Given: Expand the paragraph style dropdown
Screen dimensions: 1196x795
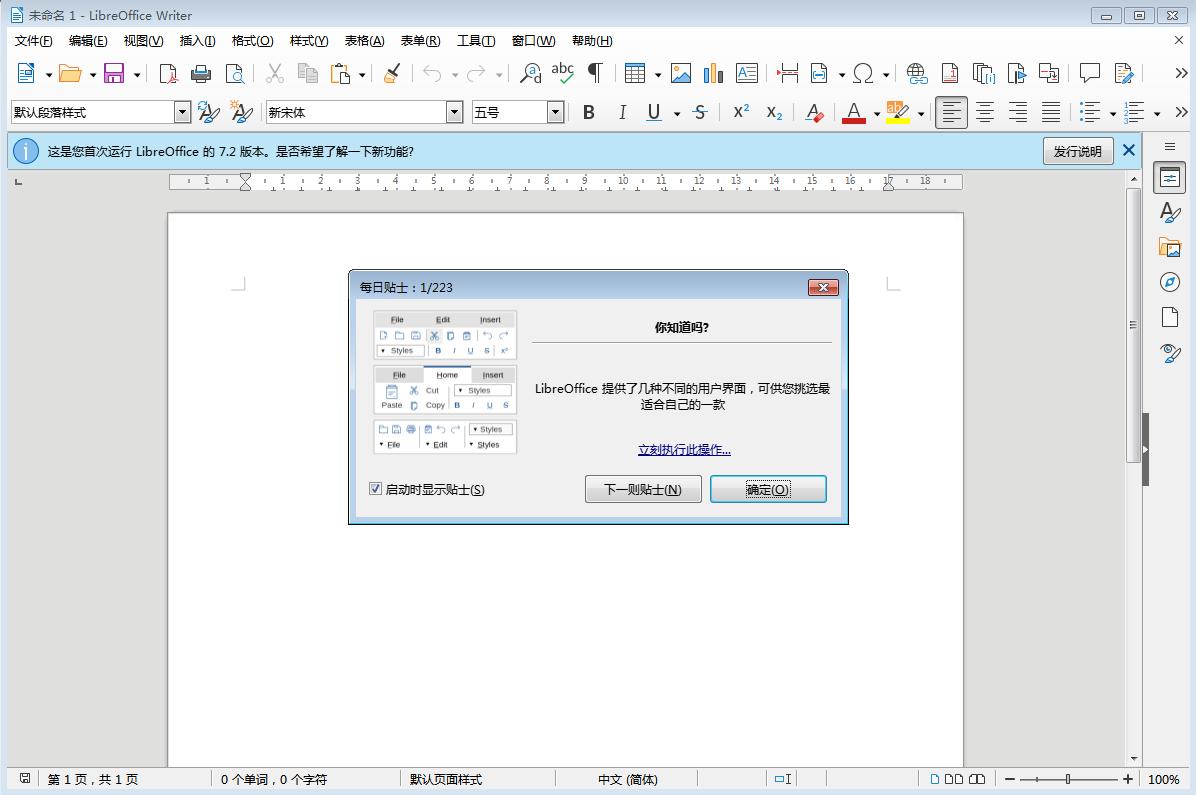Looking at the screenshot, I should [182, 113].
